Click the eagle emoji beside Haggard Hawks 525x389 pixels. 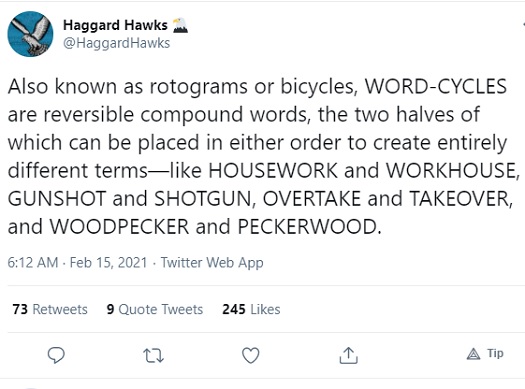click(x=180, y=25)
